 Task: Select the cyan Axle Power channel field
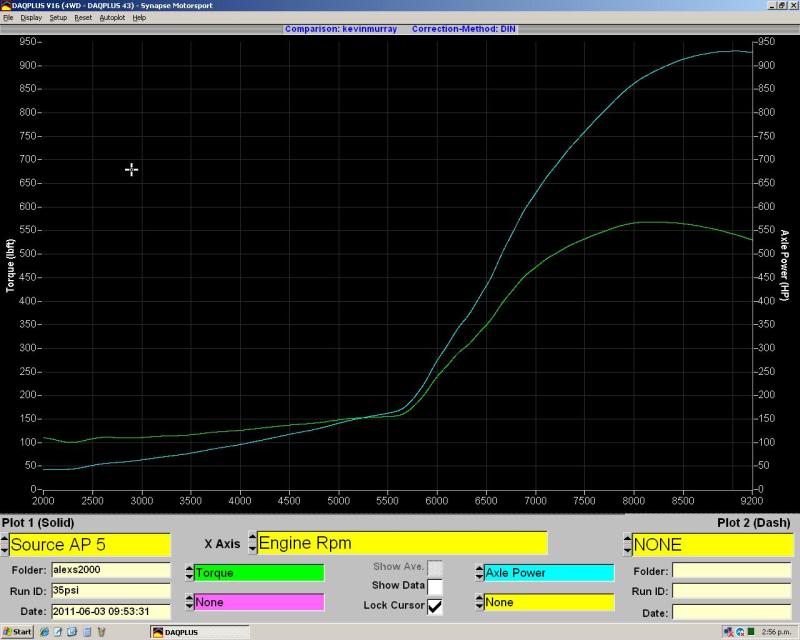tap(549, 573)
